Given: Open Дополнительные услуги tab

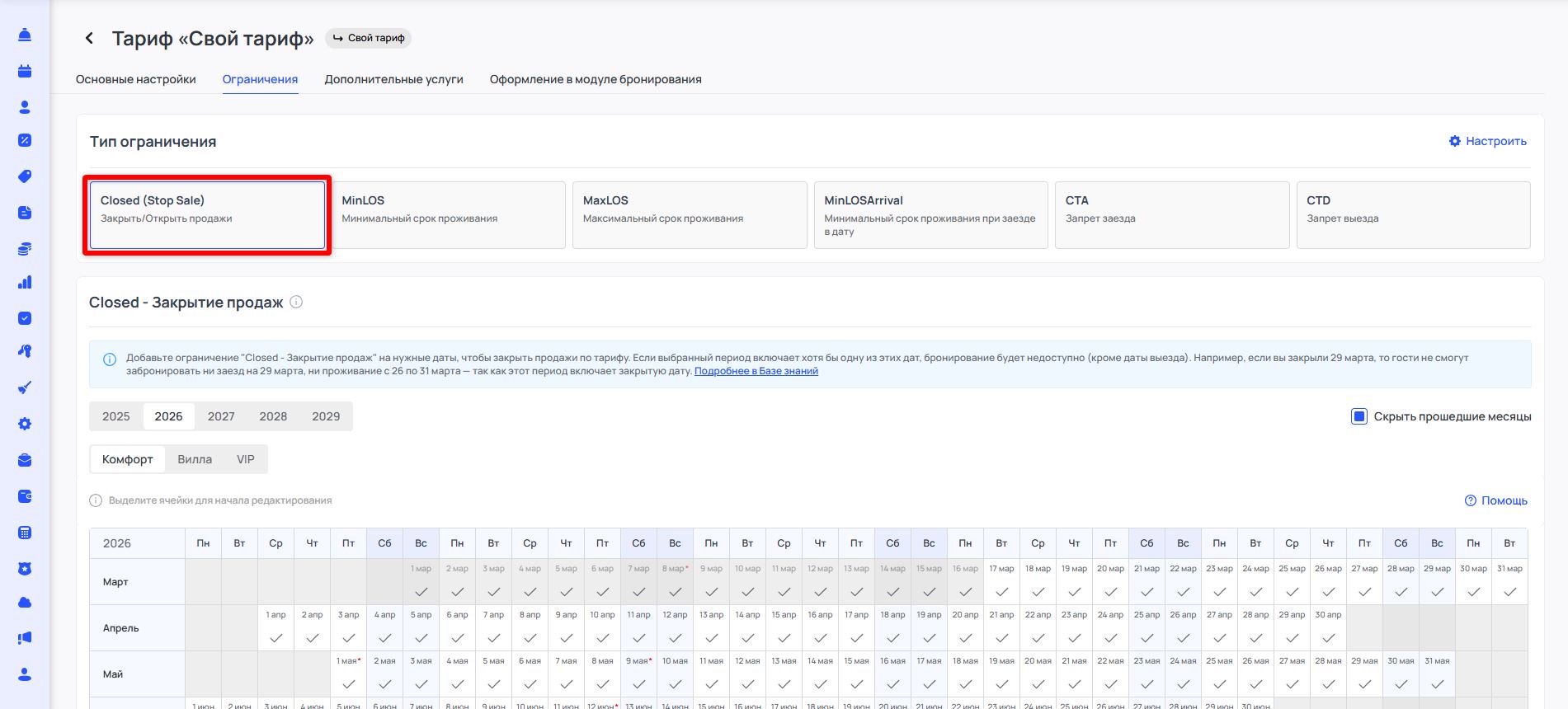Looking at the screenshot, I should pos(393,80).
